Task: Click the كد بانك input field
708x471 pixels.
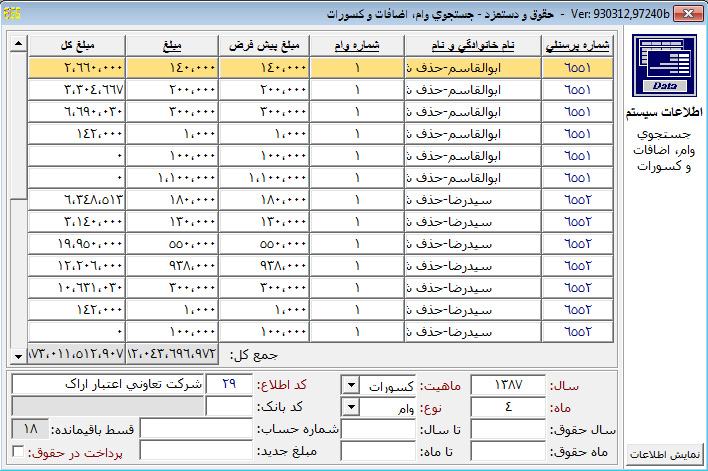Action: pyautogui.click(x=229, y=406)
